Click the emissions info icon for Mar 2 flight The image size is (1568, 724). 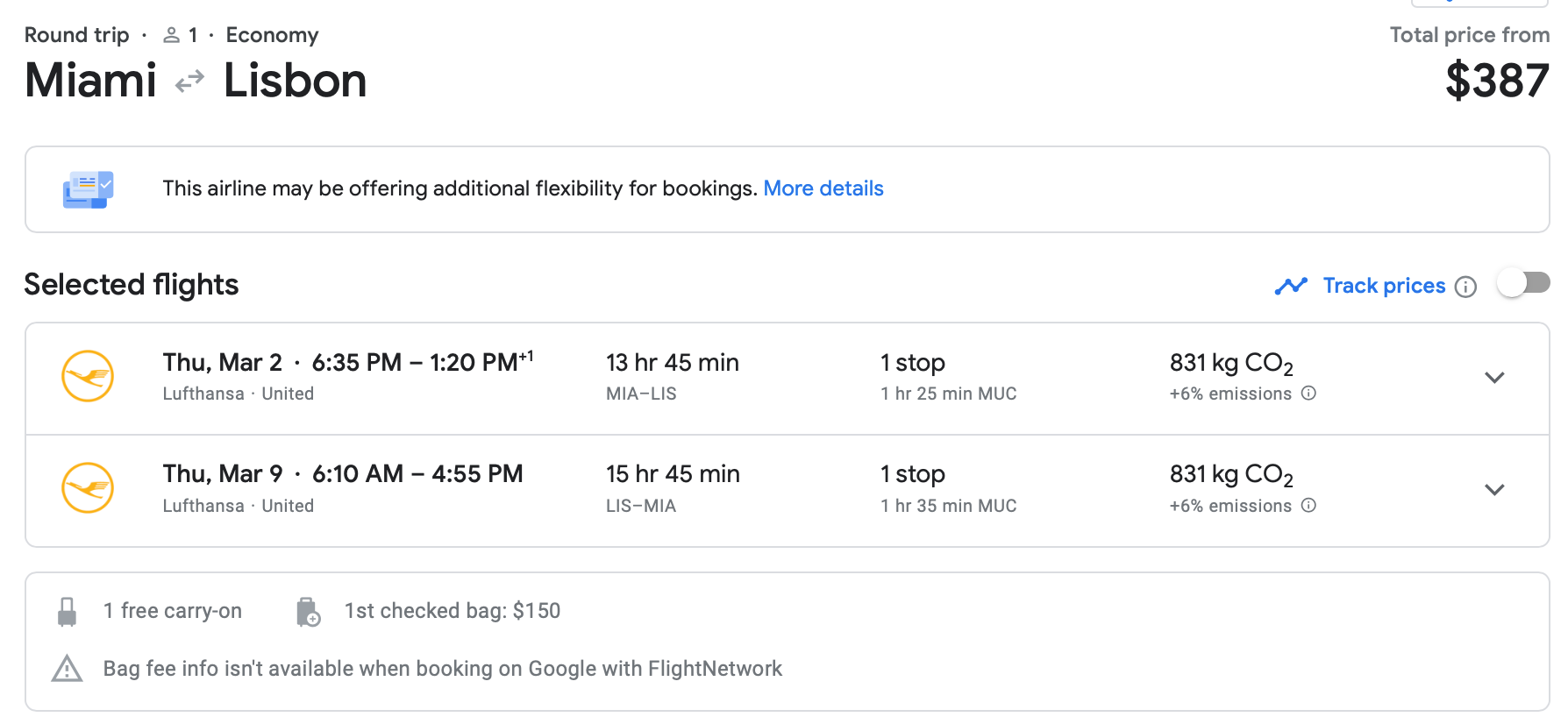tap(1308, 394)
